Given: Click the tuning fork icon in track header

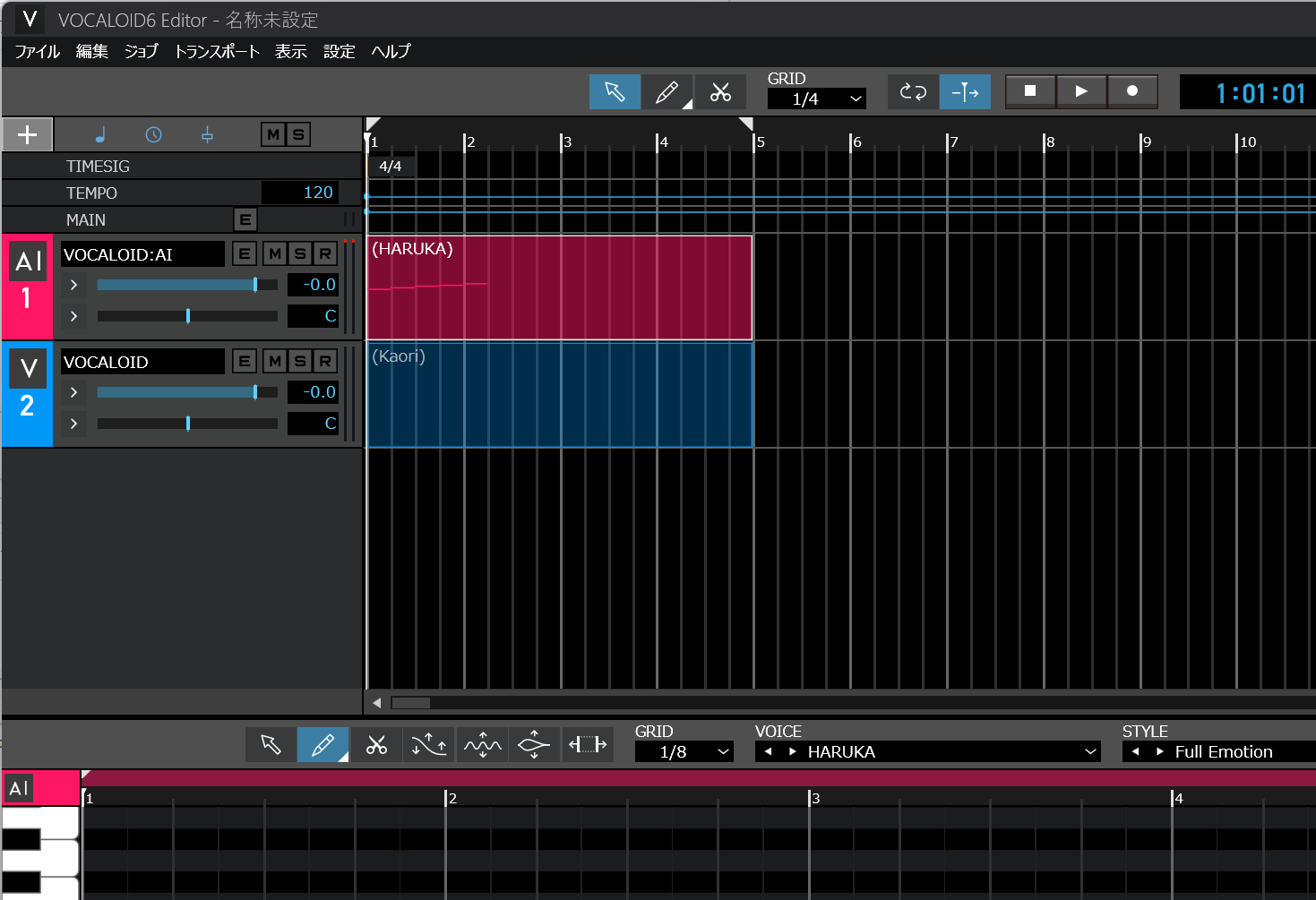Looking at the screenshot, I should click(x=207, y=135).
